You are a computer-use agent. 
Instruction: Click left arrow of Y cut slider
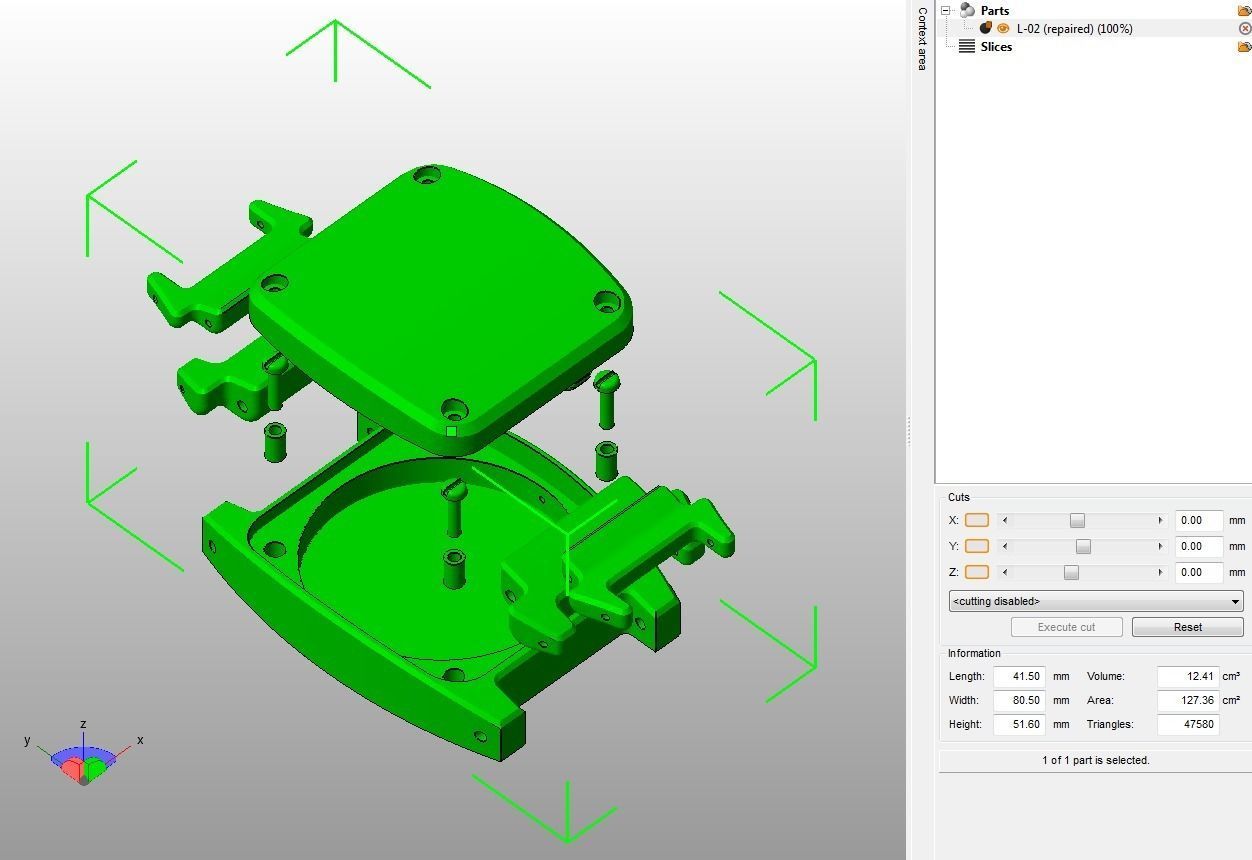coord(1005,546)
